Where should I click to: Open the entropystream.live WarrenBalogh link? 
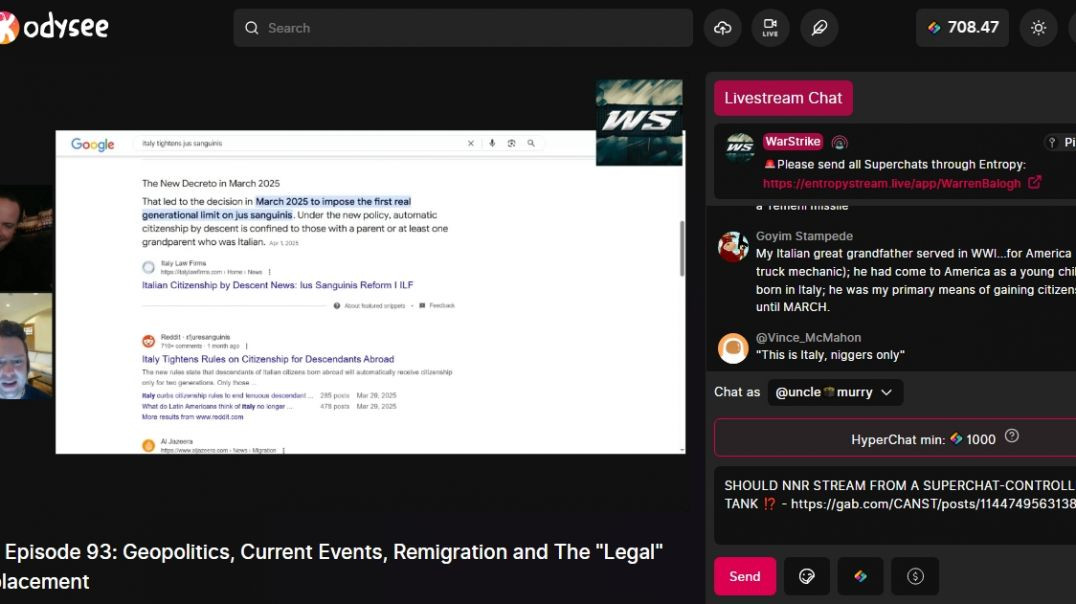pos(891,183)
